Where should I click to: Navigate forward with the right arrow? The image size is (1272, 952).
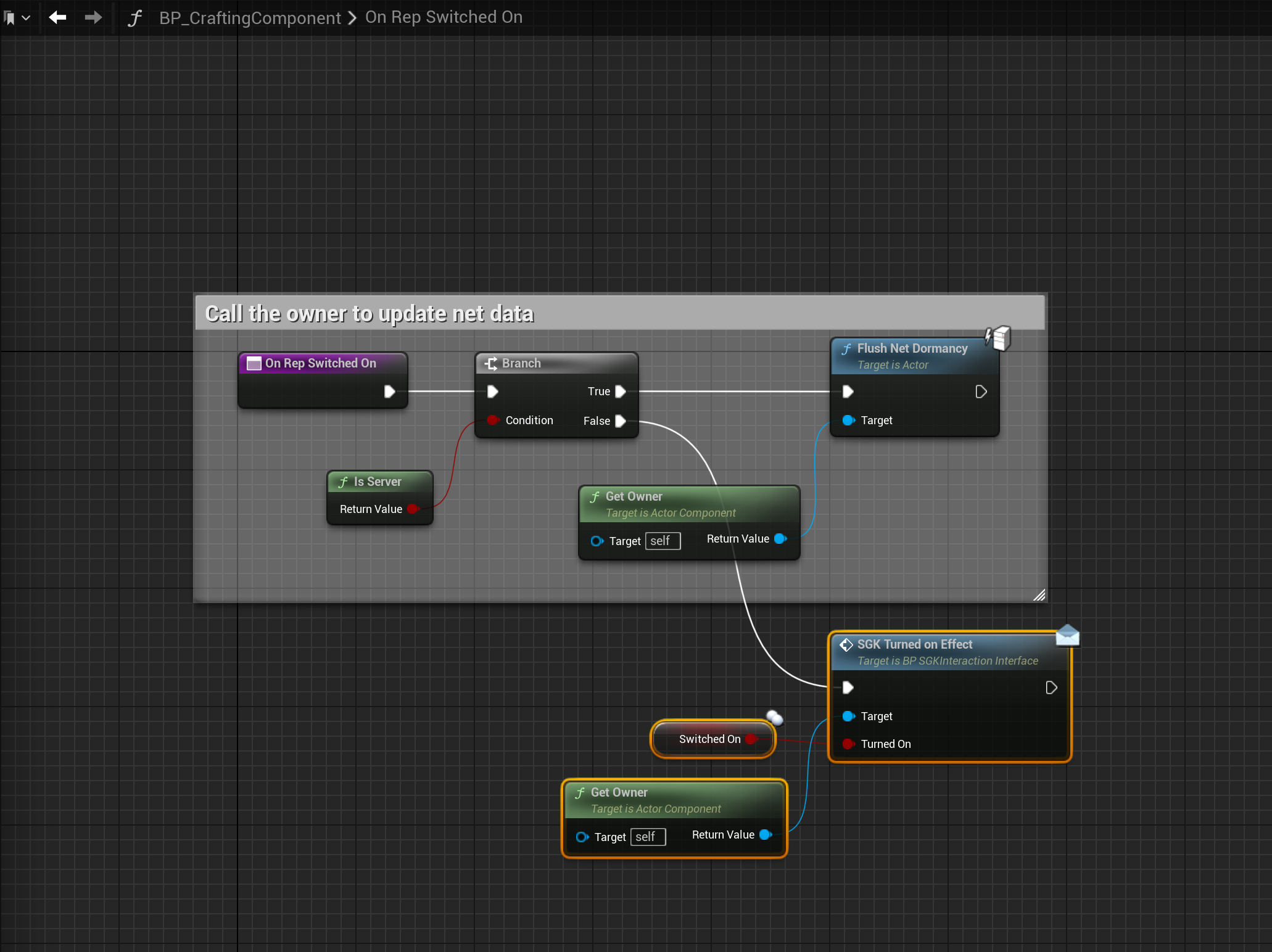tap(93, 17)
